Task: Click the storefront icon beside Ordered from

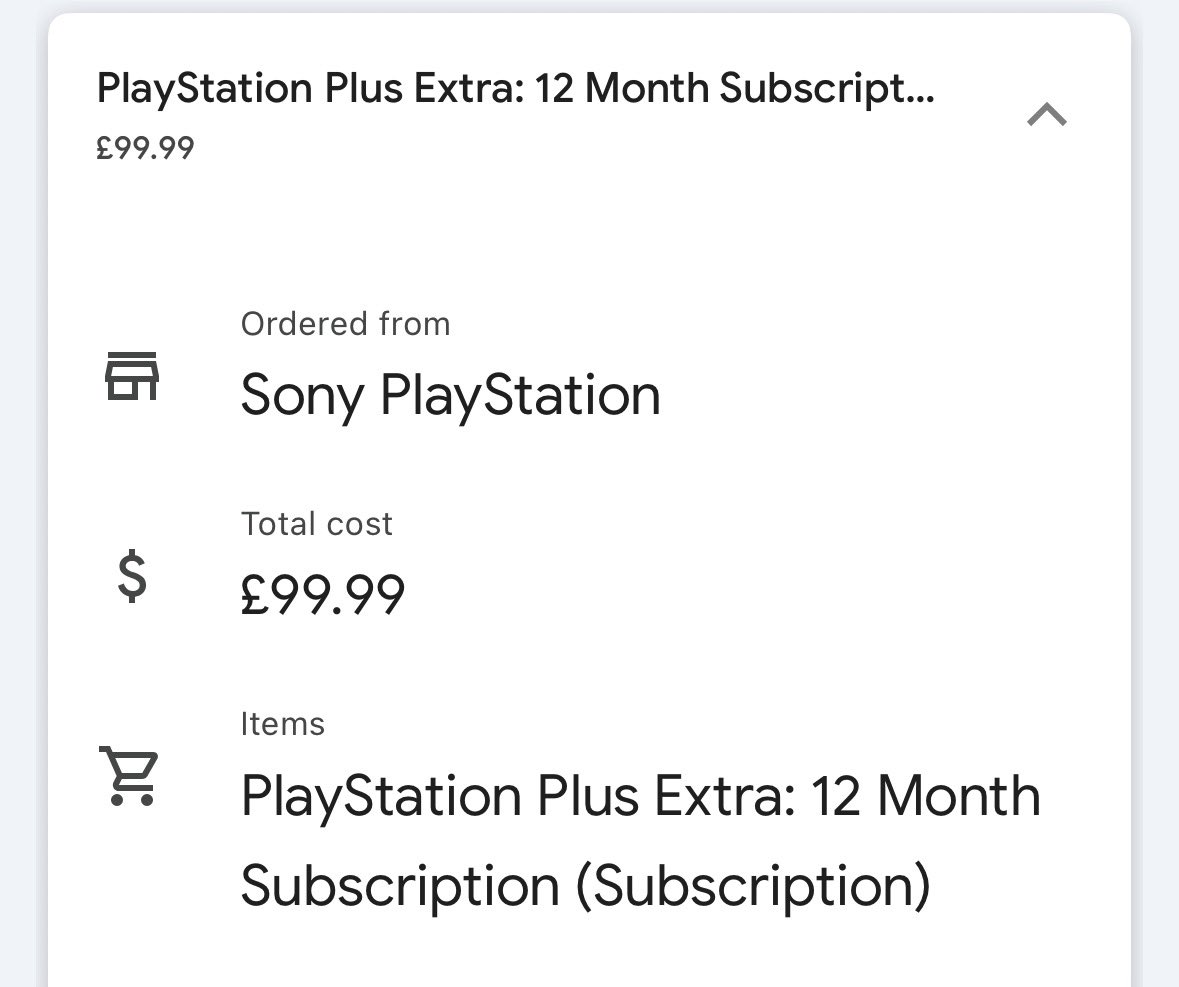Action: [132, 375]
